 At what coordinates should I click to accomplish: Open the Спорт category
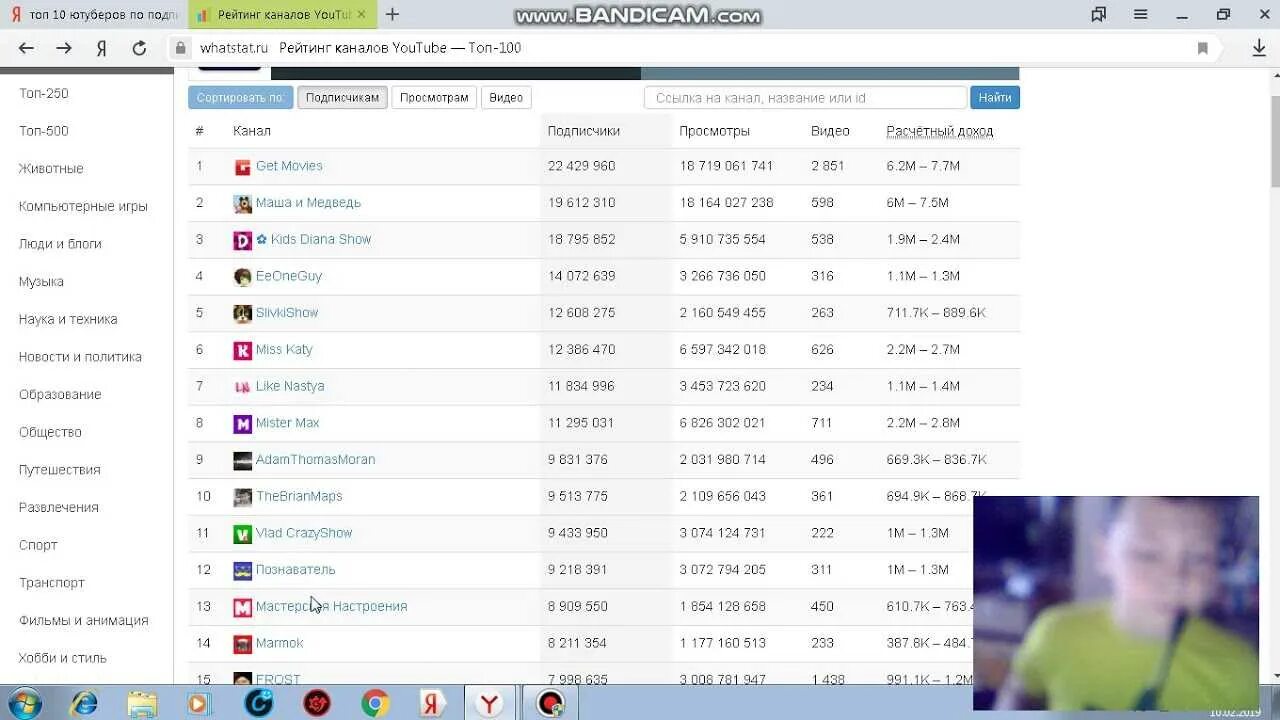38,545
